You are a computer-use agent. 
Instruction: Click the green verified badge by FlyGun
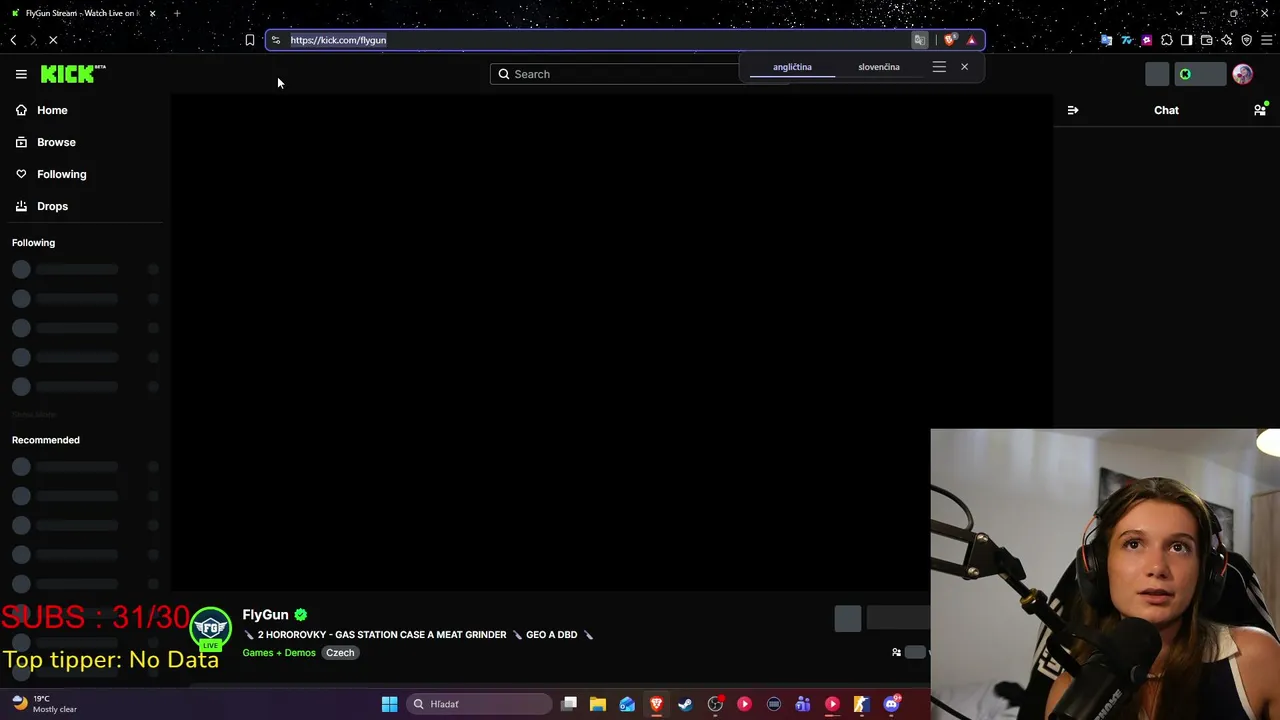click(x=301, y=615)
